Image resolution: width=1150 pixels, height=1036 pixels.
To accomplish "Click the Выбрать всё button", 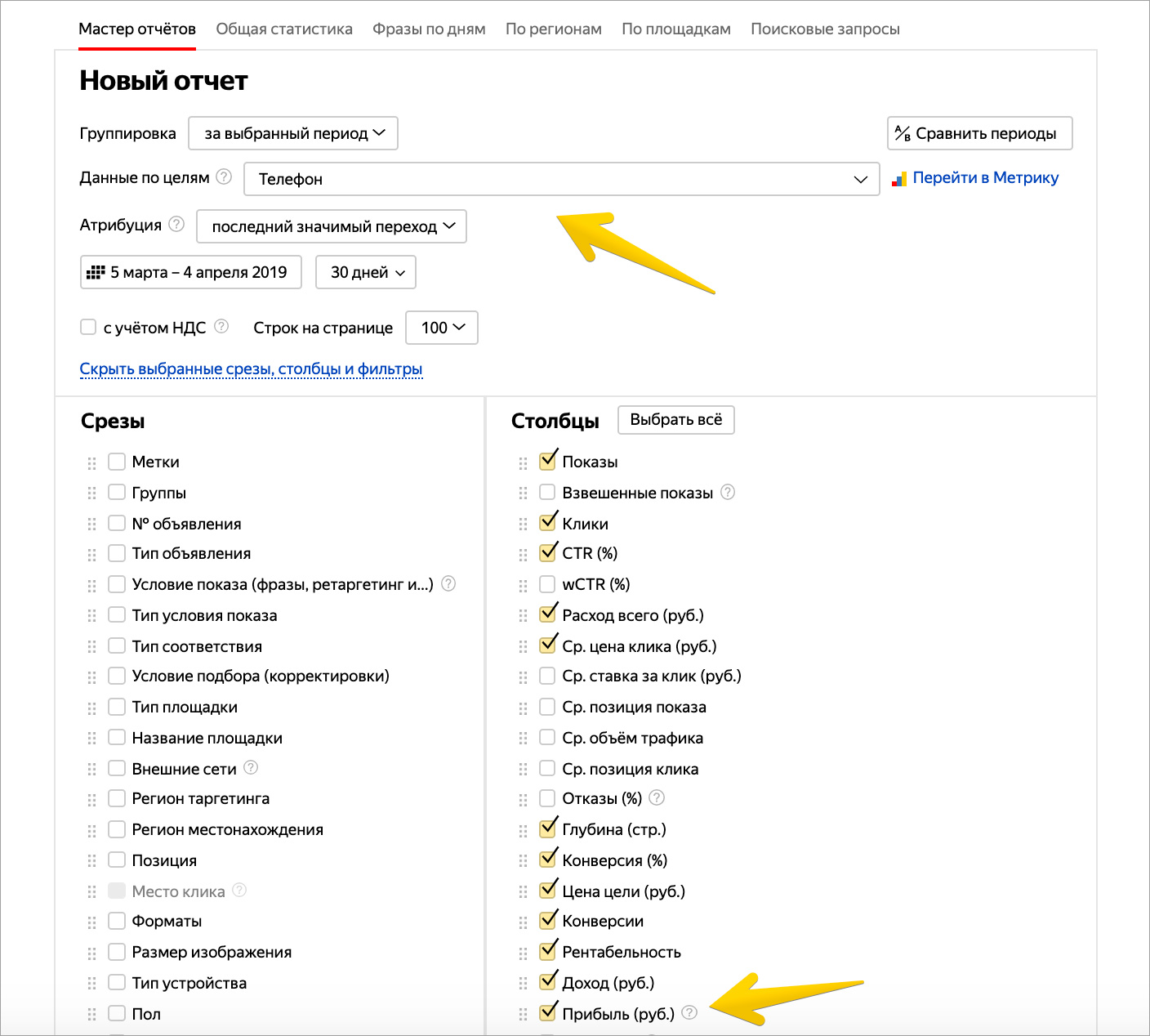I will [x=676, y=420].
